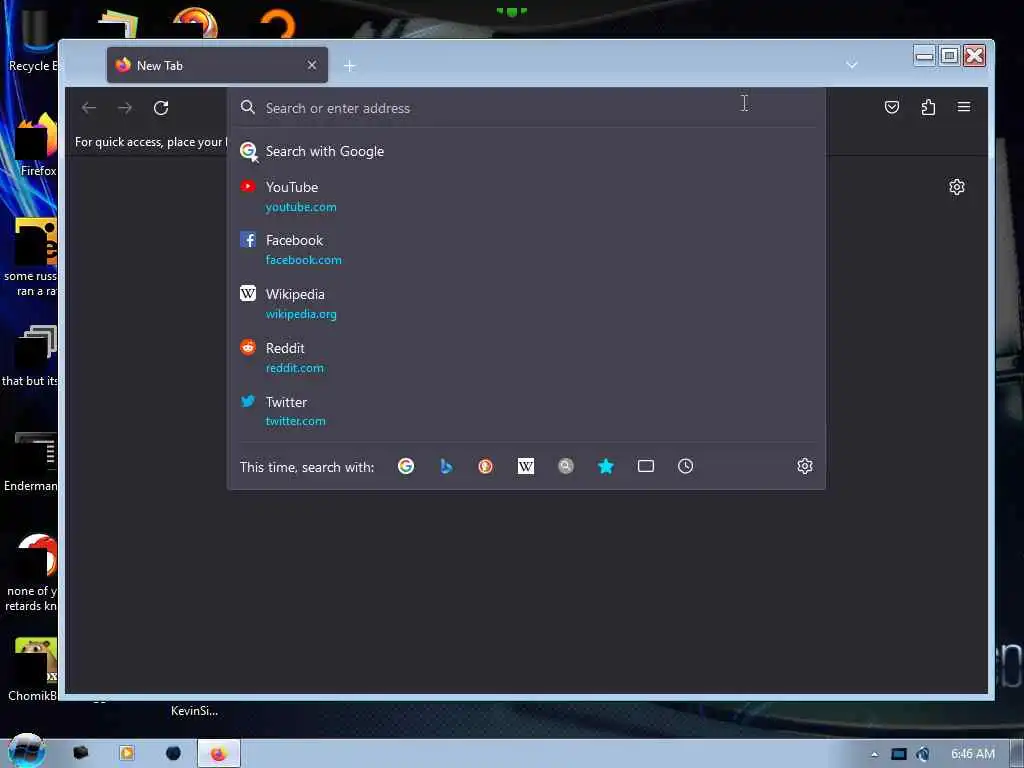Open new tab page settings gear

tap(957, 187)
